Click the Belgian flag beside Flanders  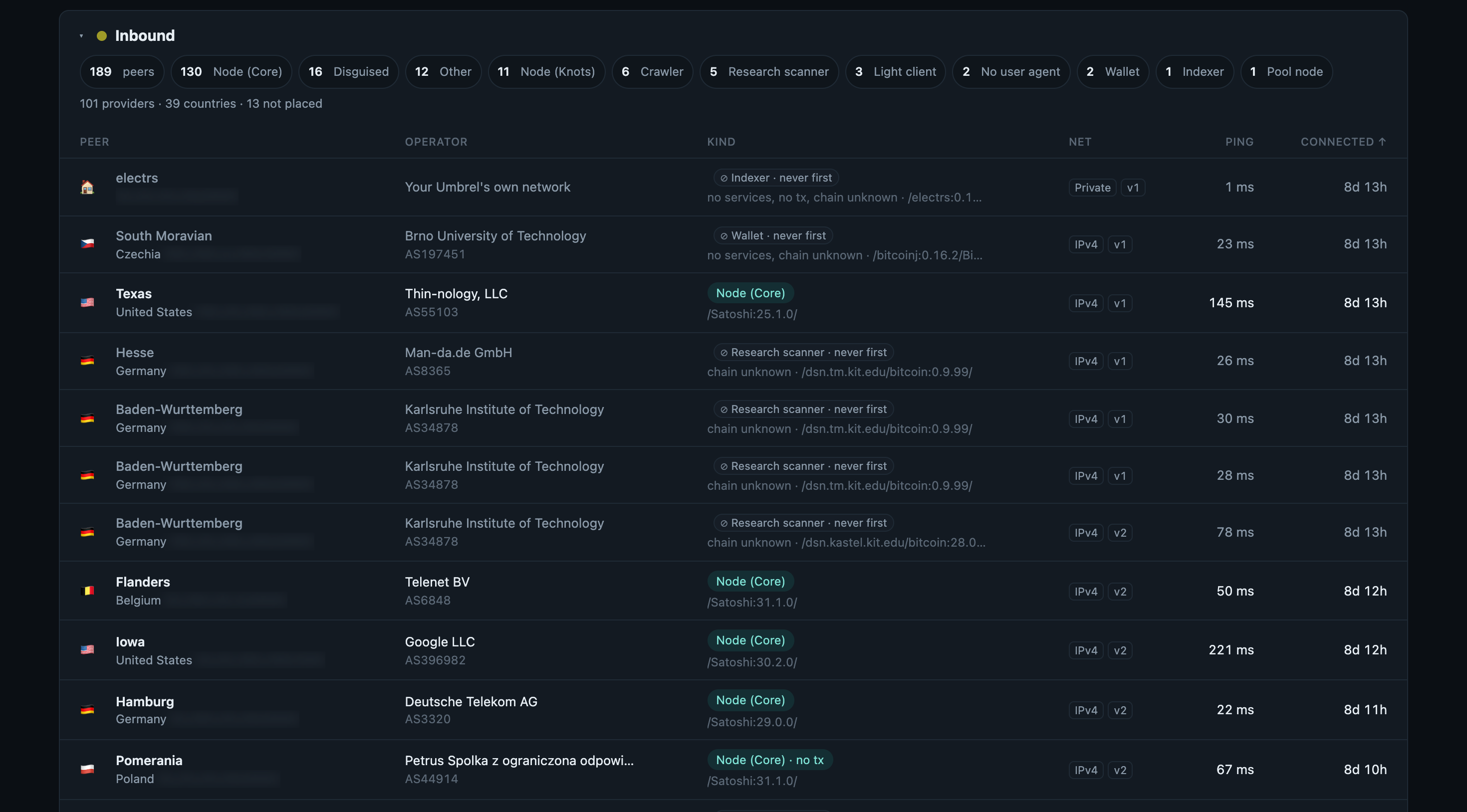click(x=87, y=591)
